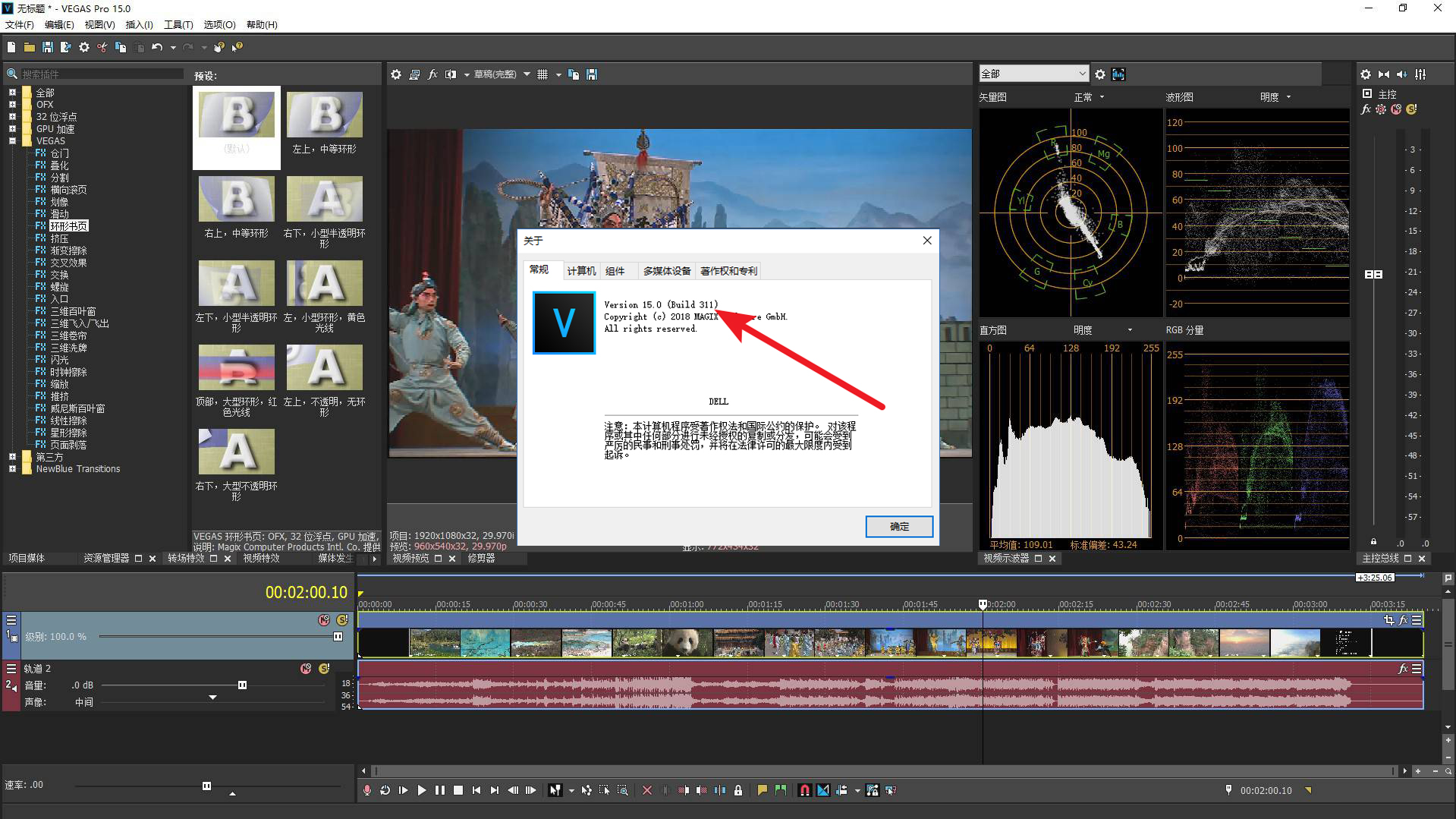1456x819 pixels.
Task: Switch to 修剪器 panel tab
Action: pos(481,558)
